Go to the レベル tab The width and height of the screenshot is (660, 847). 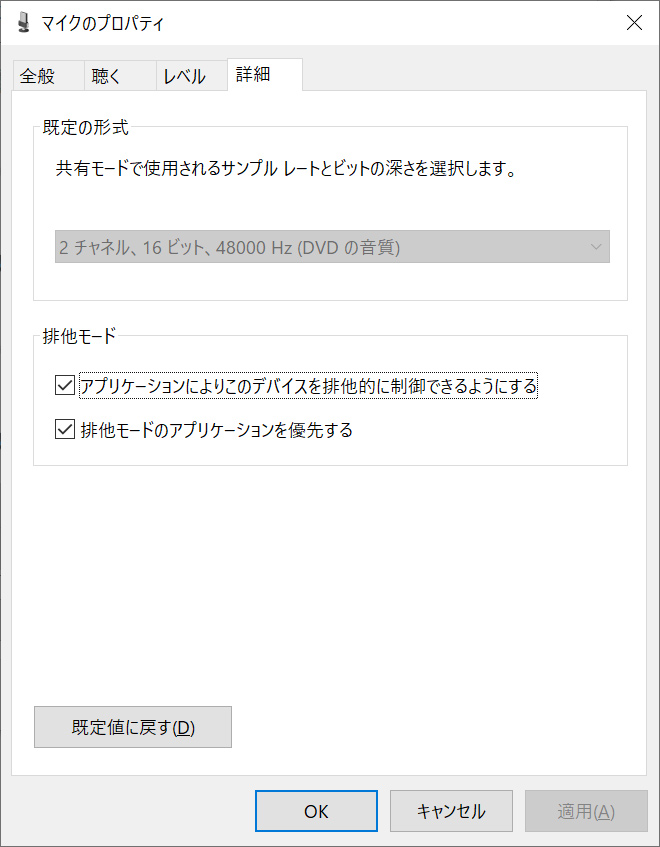184,76
